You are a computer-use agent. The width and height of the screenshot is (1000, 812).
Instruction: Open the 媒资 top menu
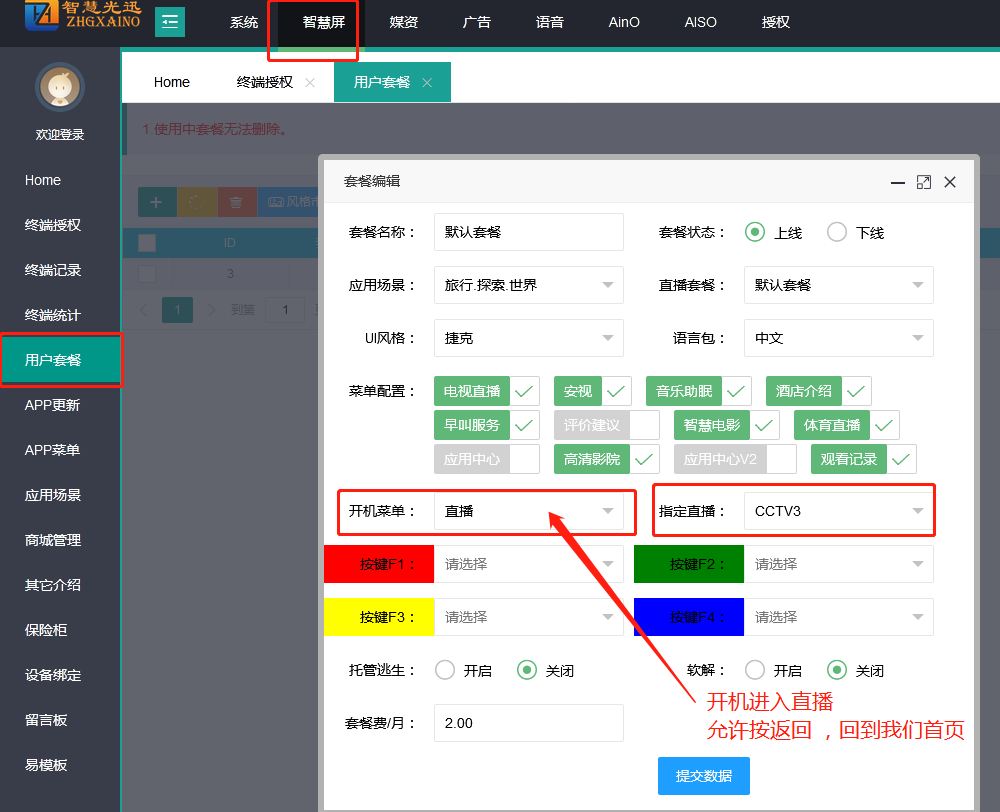[x=403, y=22]
